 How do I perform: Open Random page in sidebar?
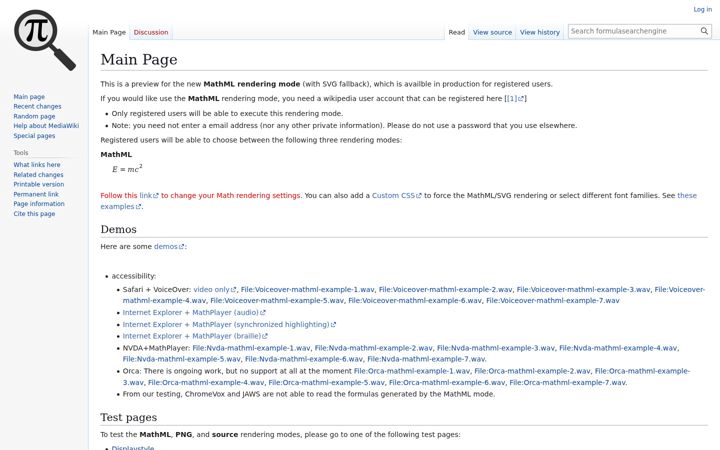tap(34, 116)
